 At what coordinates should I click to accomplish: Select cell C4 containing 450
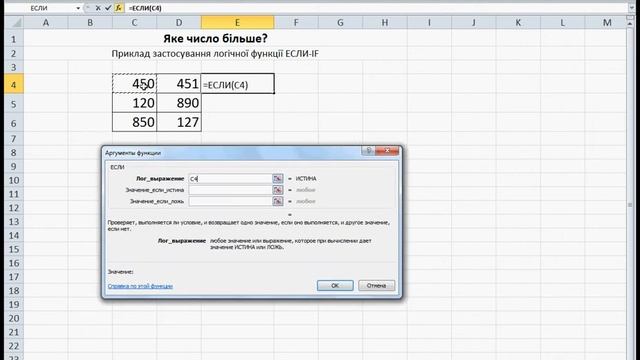pos(134,84)
